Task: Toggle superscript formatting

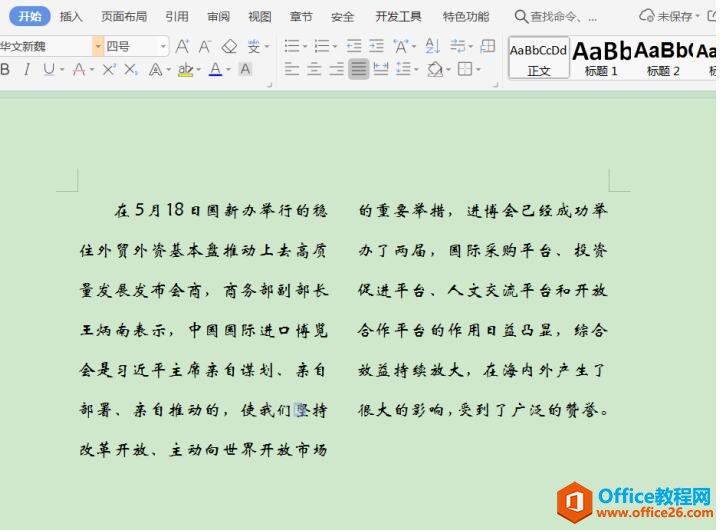Action: (x=109, y=70)
